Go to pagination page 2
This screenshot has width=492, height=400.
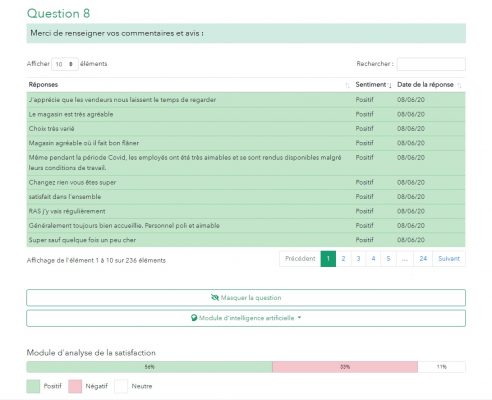click(x=343, y=259)
